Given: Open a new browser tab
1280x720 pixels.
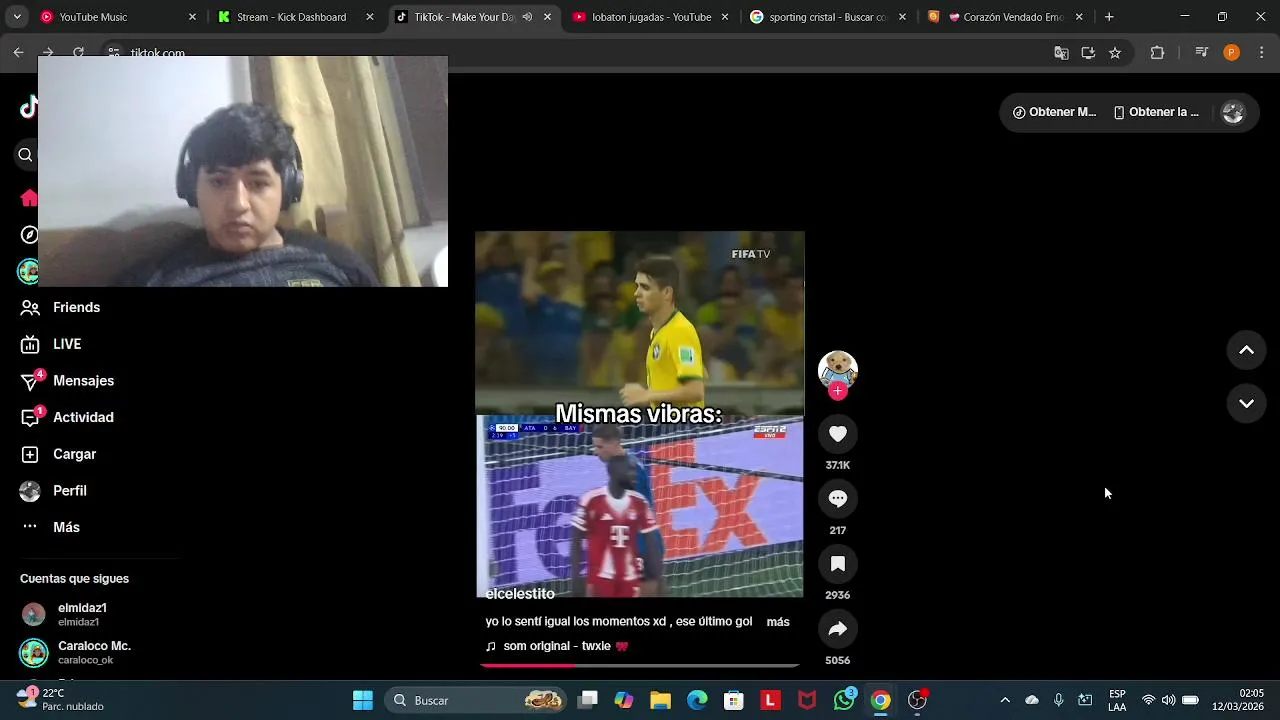Looking at the screenshot, I should 1108,17.
